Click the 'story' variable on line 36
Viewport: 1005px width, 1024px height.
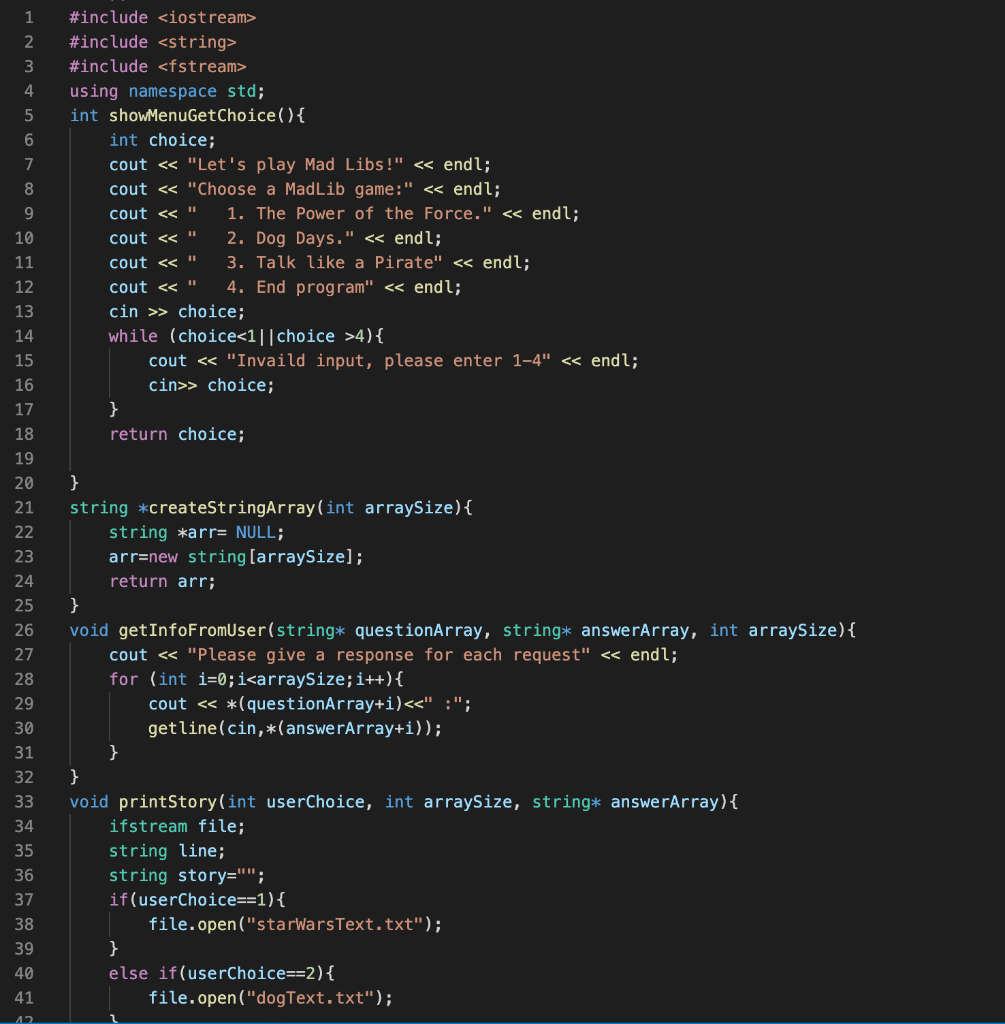(202, 875)
